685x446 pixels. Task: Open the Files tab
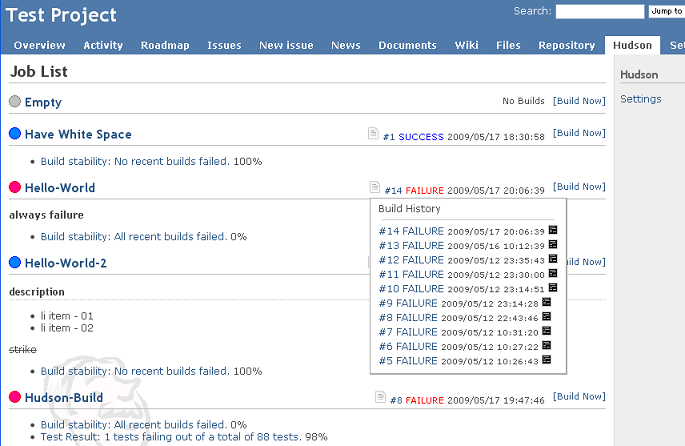pos(508,45)
